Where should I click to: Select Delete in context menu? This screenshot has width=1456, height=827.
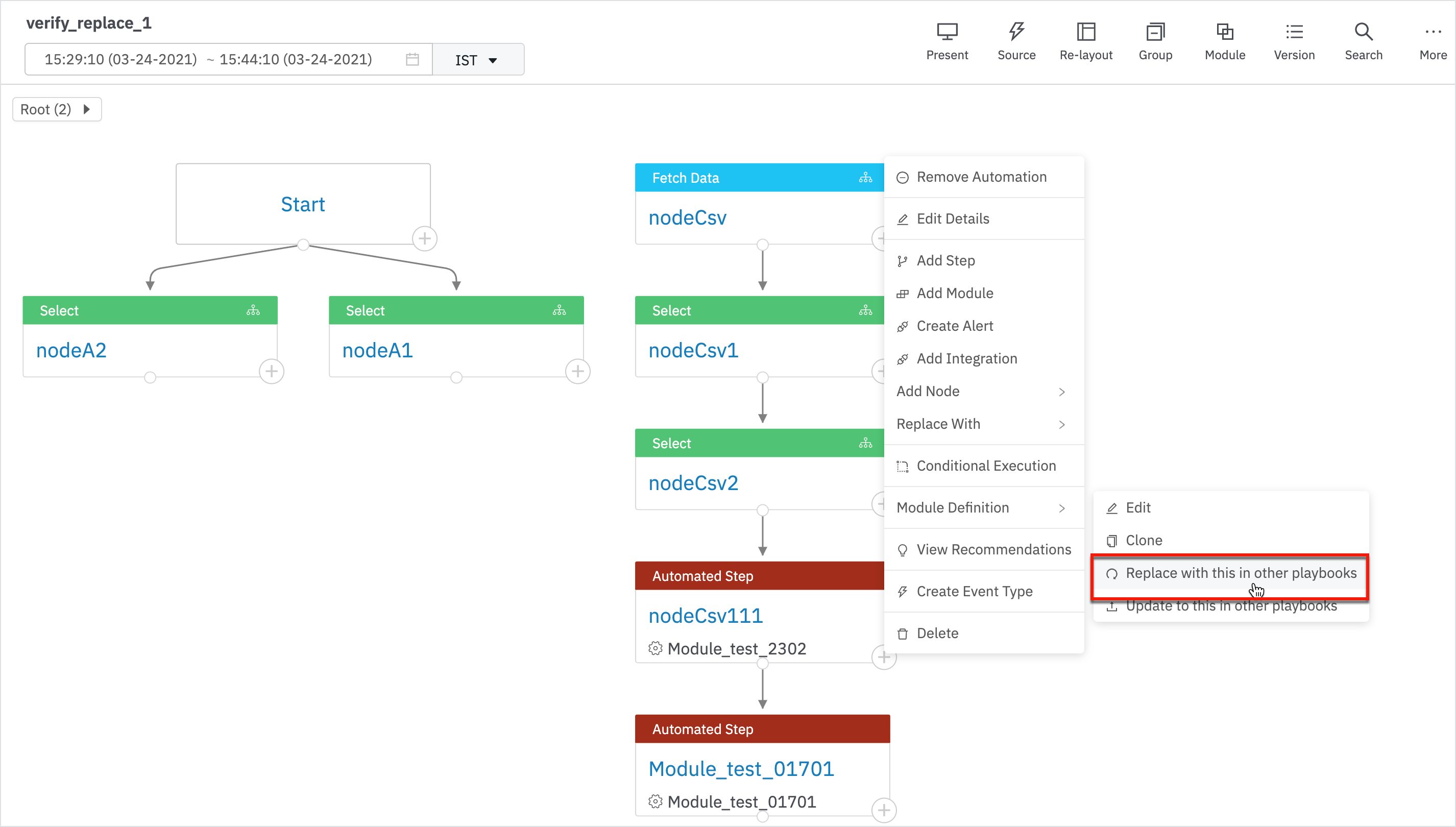coord(984,634)
